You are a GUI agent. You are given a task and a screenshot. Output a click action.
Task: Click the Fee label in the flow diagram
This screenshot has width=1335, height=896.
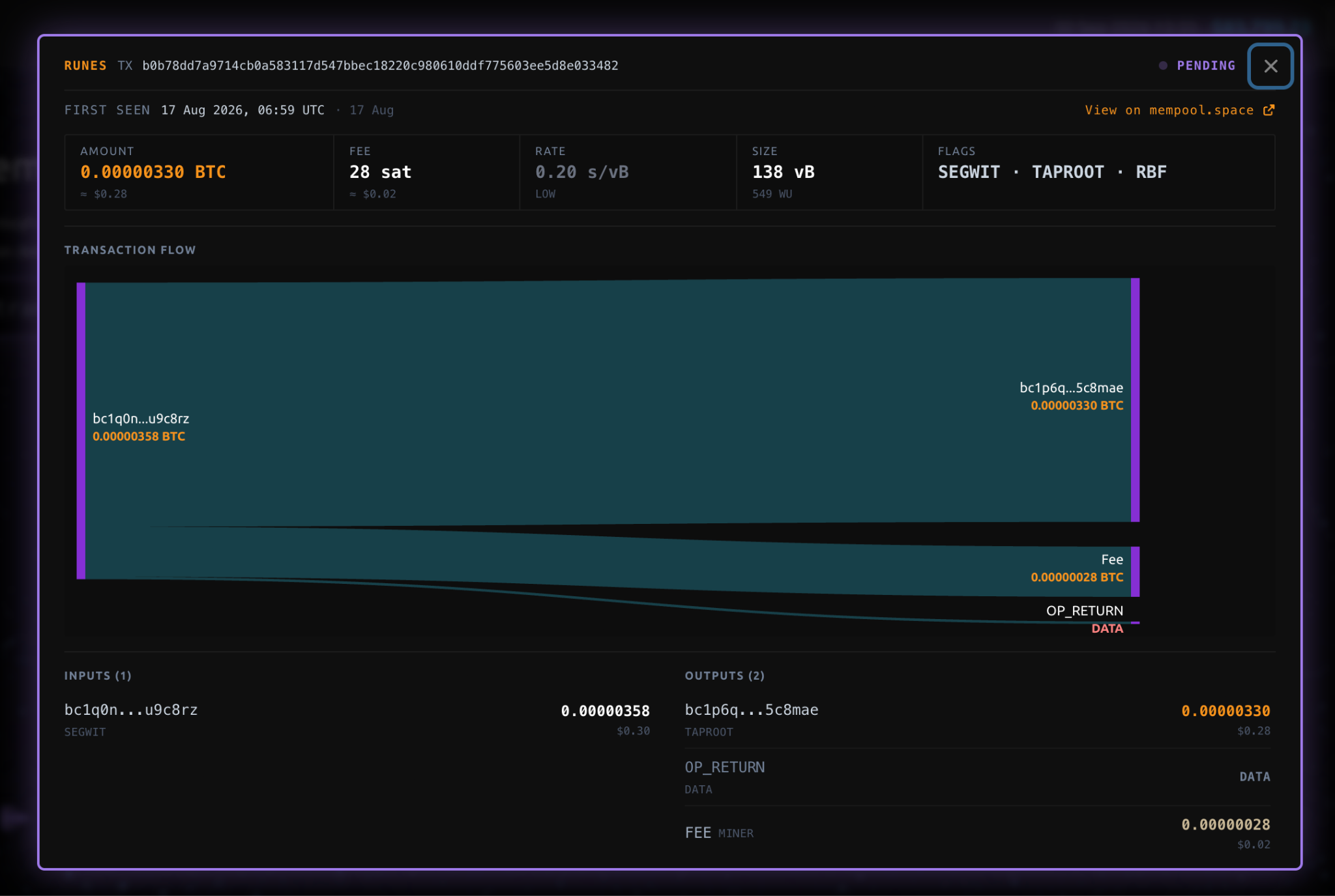click(x=1112, y=560)
